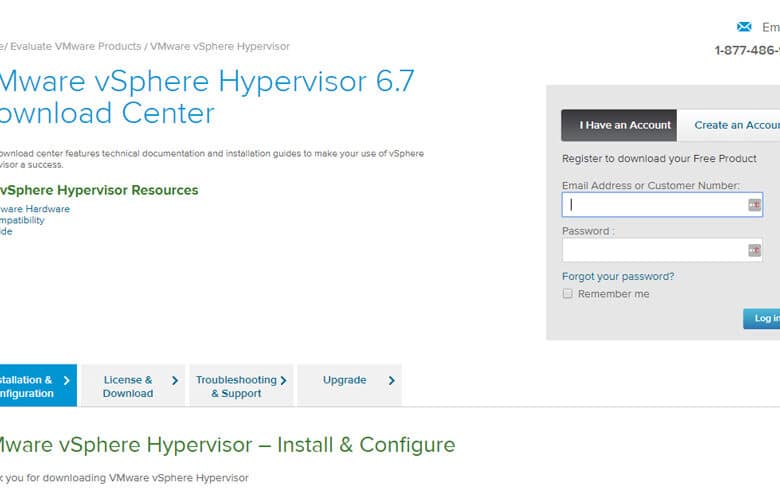Click chevron next to Troubleshooting & Support

pos(283,381)
